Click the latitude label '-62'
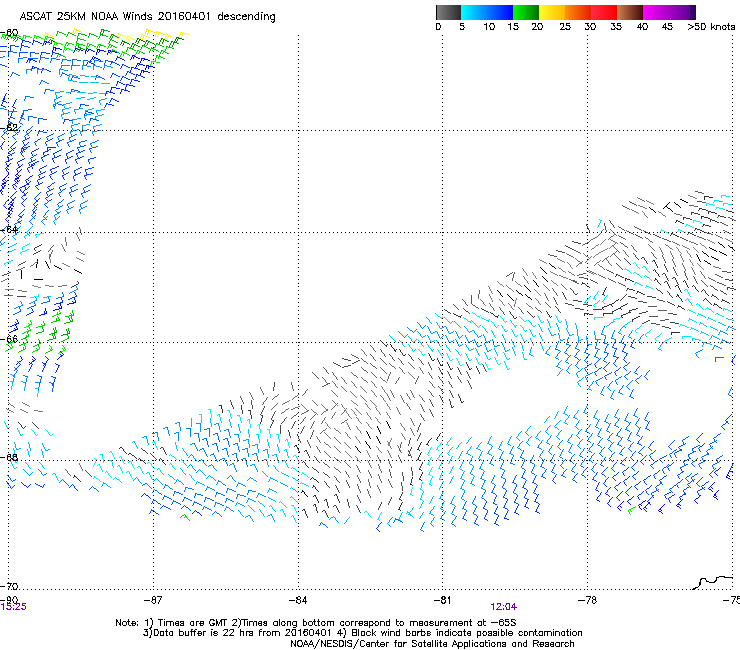Screen dimensions: 740x650 coord(9,127)
